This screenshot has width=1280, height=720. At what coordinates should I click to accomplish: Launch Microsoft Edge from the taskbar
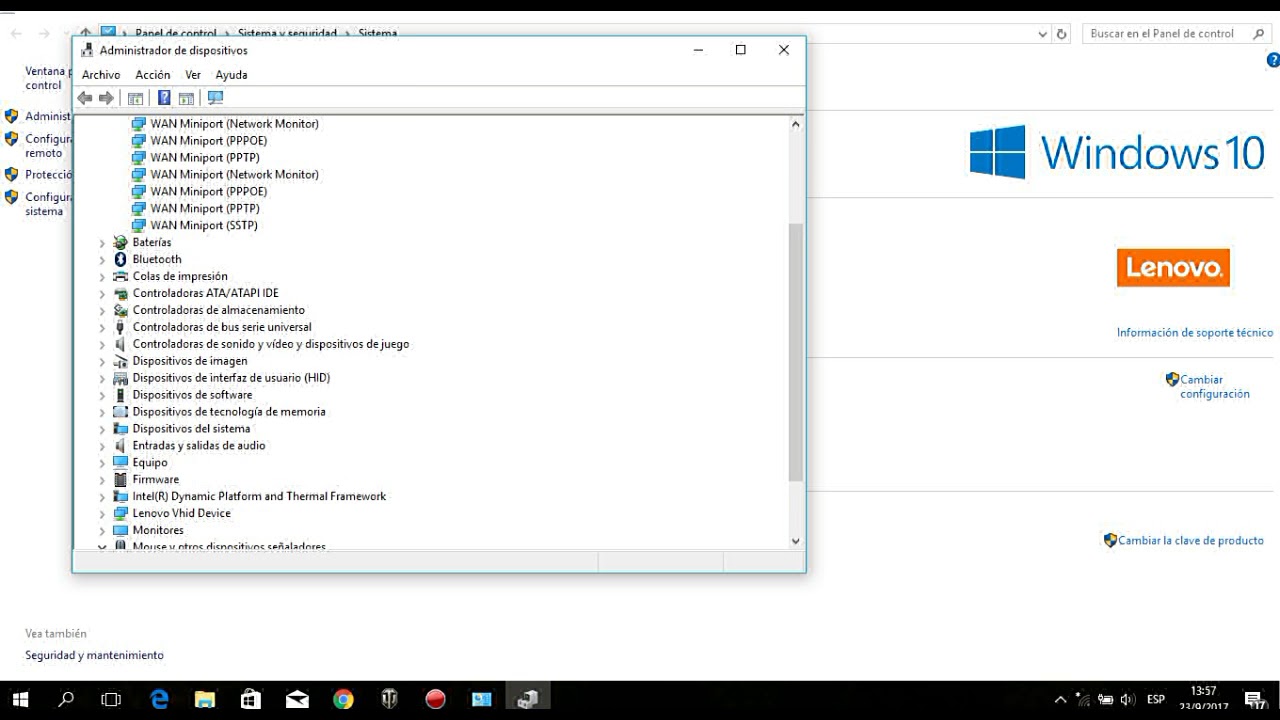tap(159, 700)
